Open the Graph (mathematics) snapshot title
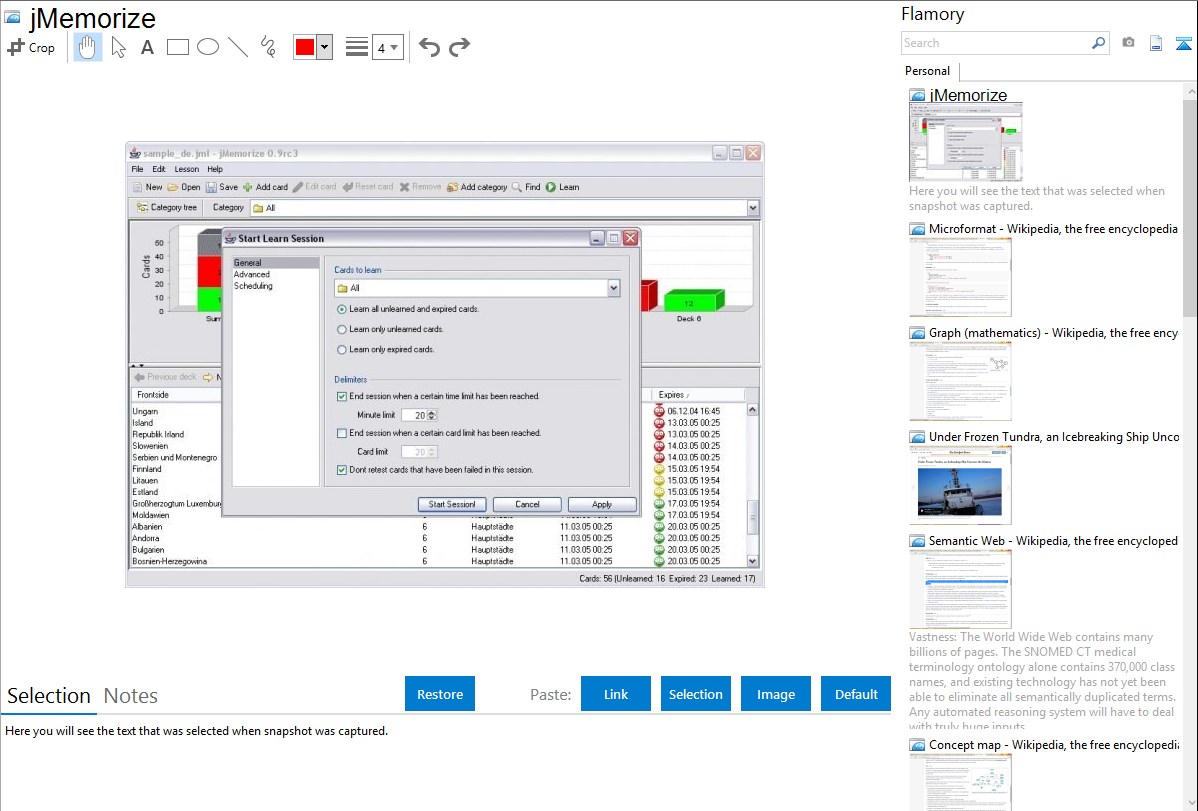The height and width of the screenshot is (811, 1198). point(1053,333)
